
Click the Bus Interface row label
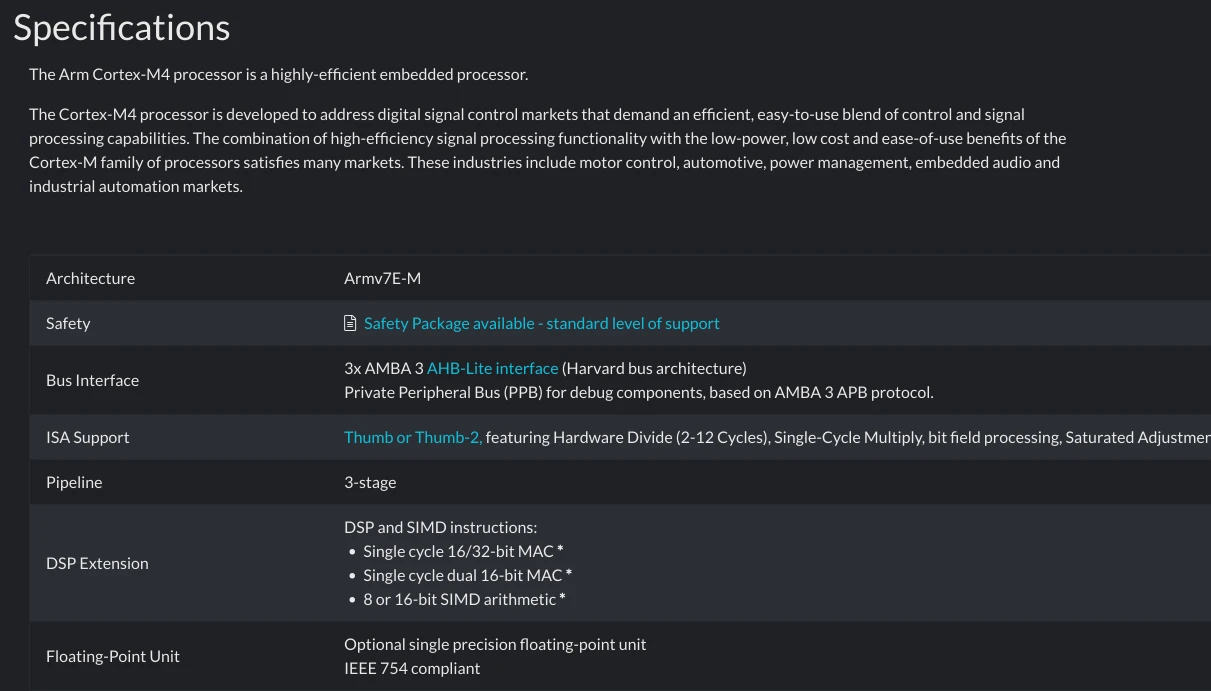92,380
